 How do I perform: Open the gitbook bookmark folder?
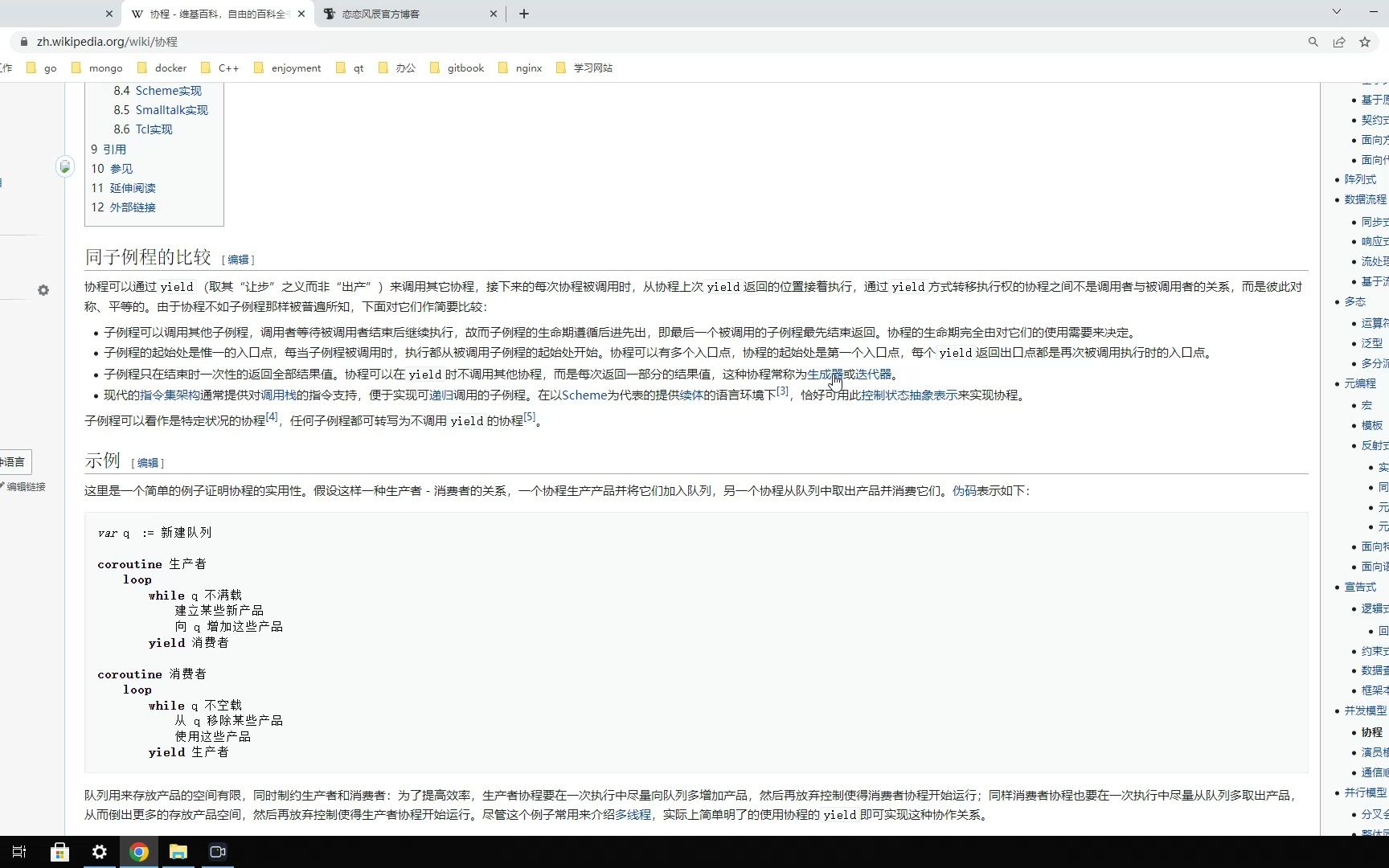click(457, 68)
